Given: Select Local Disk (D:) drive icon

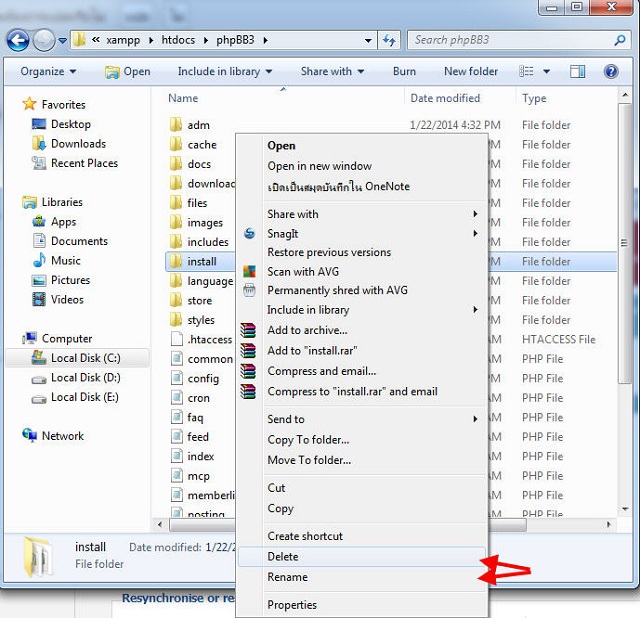Looking at the screenshot, I should coord(39,378).
